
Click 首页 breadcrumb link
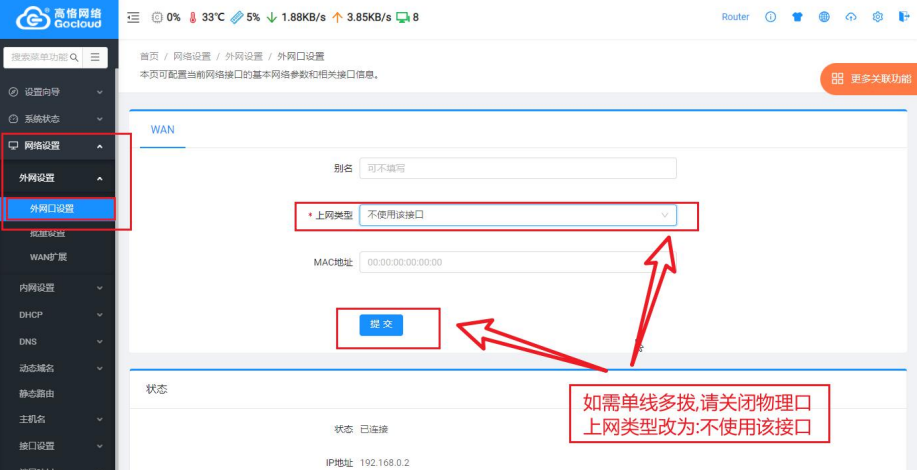coord(149,57)
